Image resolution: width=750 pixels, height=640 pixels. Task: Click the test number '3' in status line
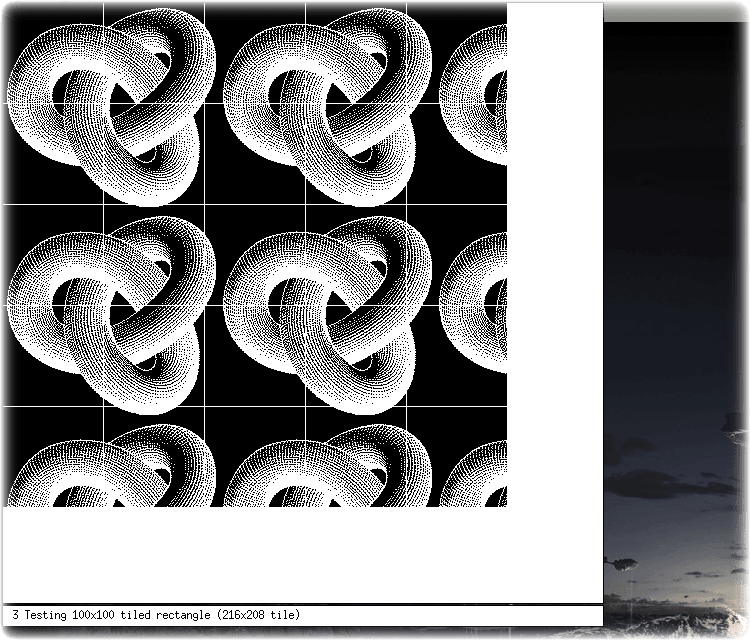tap(15, 615)
